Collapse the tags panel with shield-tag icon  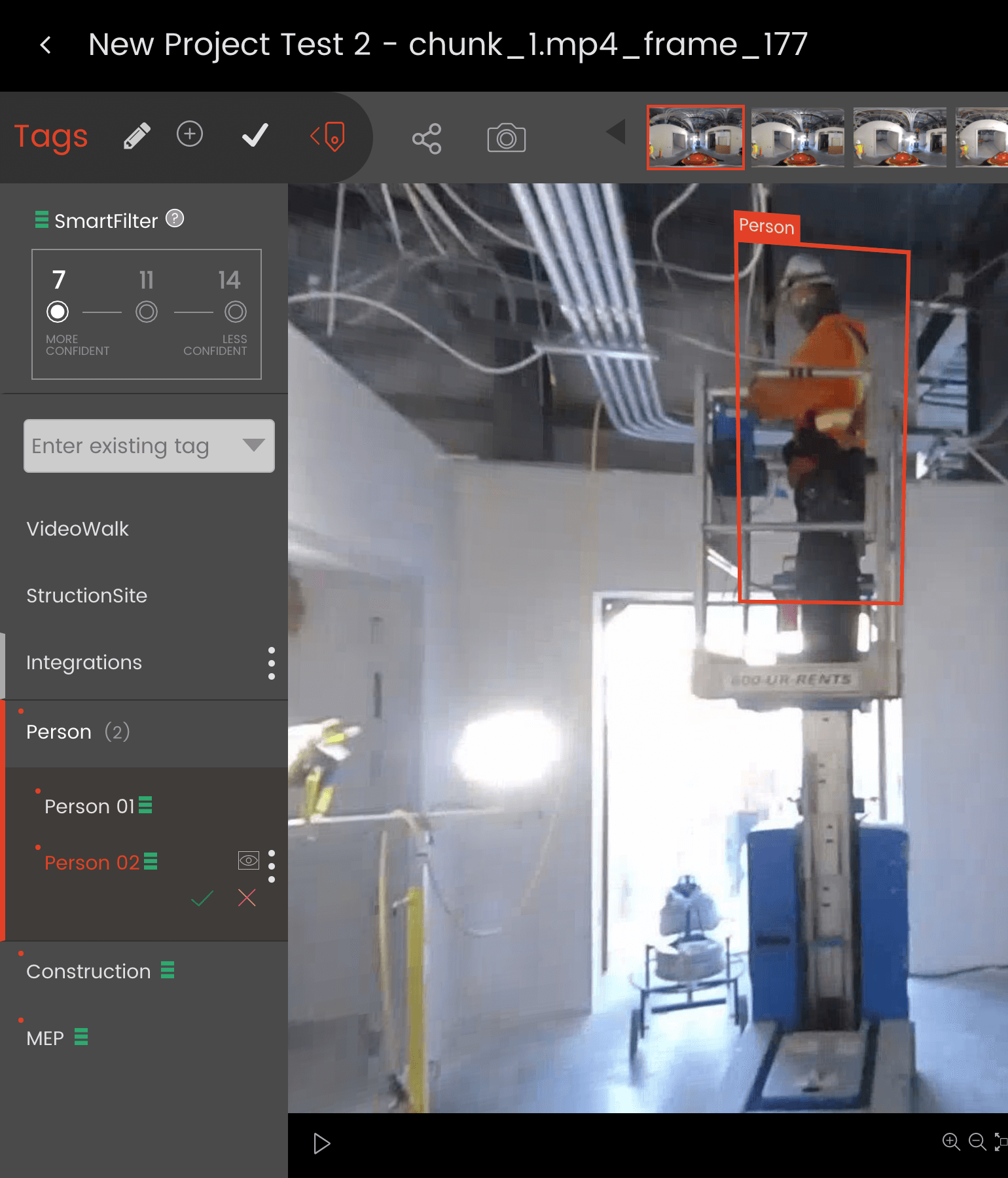327,136
